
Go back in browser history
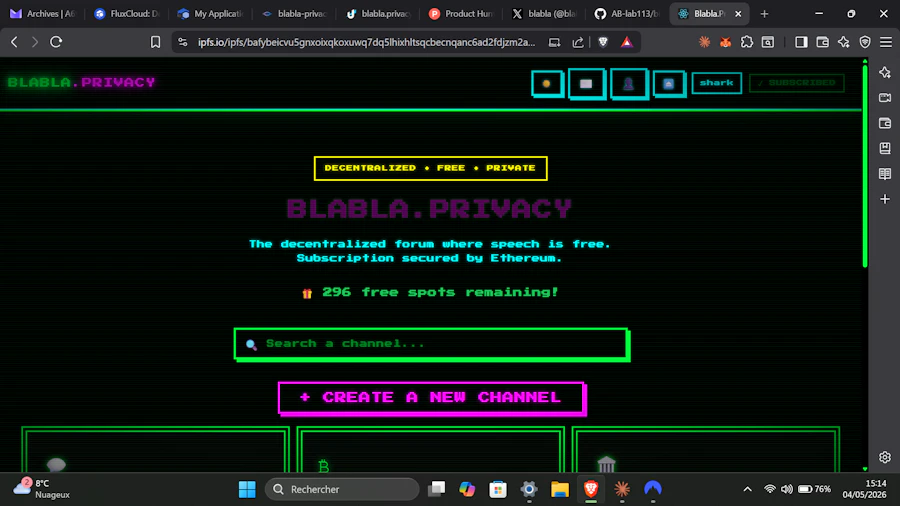click(x=14, y=42)
